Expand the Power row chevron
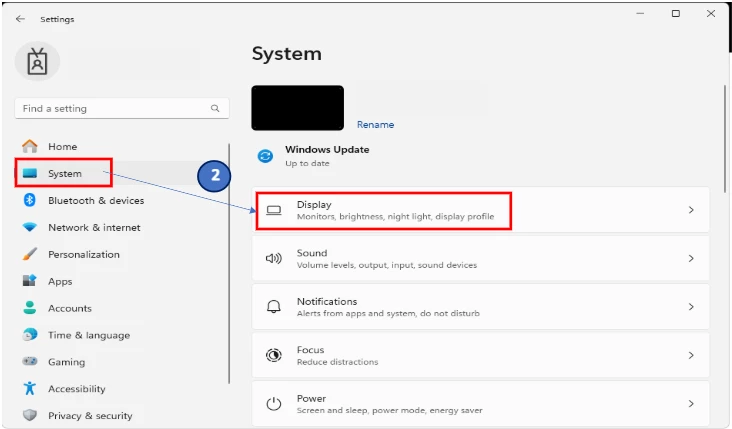732x429 pixels. [x=691, y=403]
